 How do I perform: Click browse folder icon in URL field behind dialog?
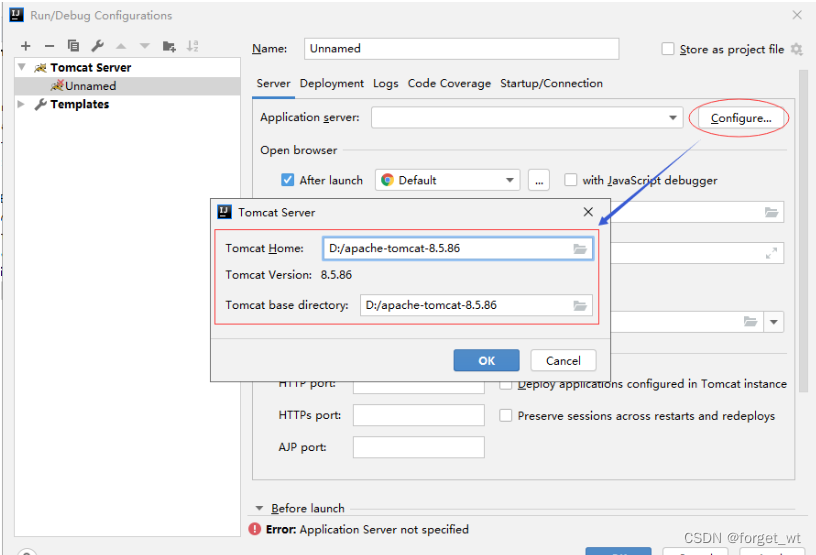tap(771, 212)
